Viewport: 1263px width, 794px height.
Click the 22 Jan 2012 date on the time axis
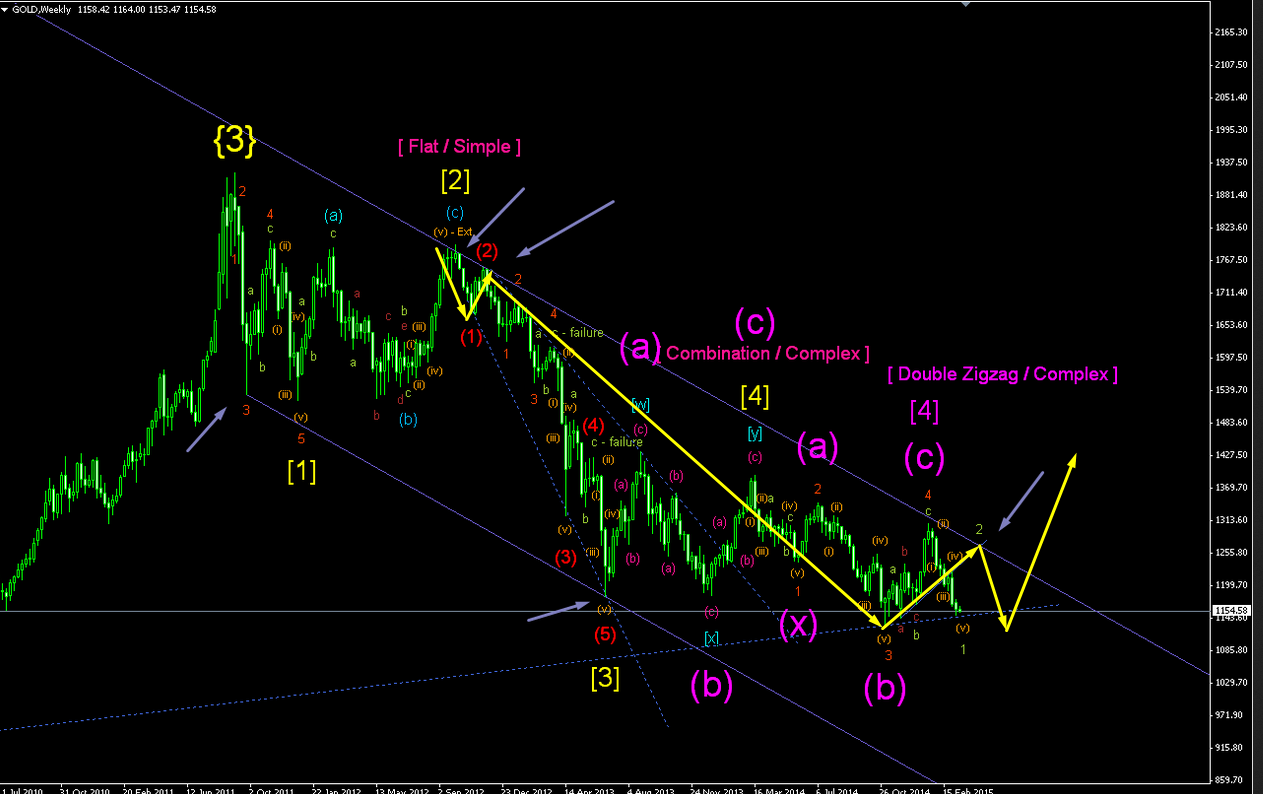tap(336, 790)
